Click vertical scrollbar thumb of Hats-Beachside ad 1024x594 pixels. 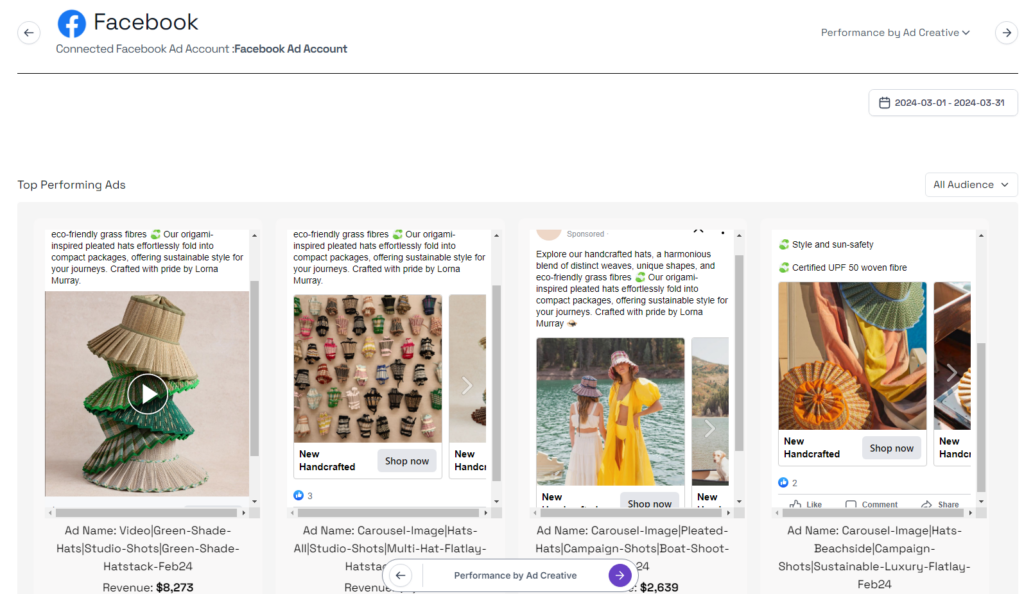tap(981, 416)
